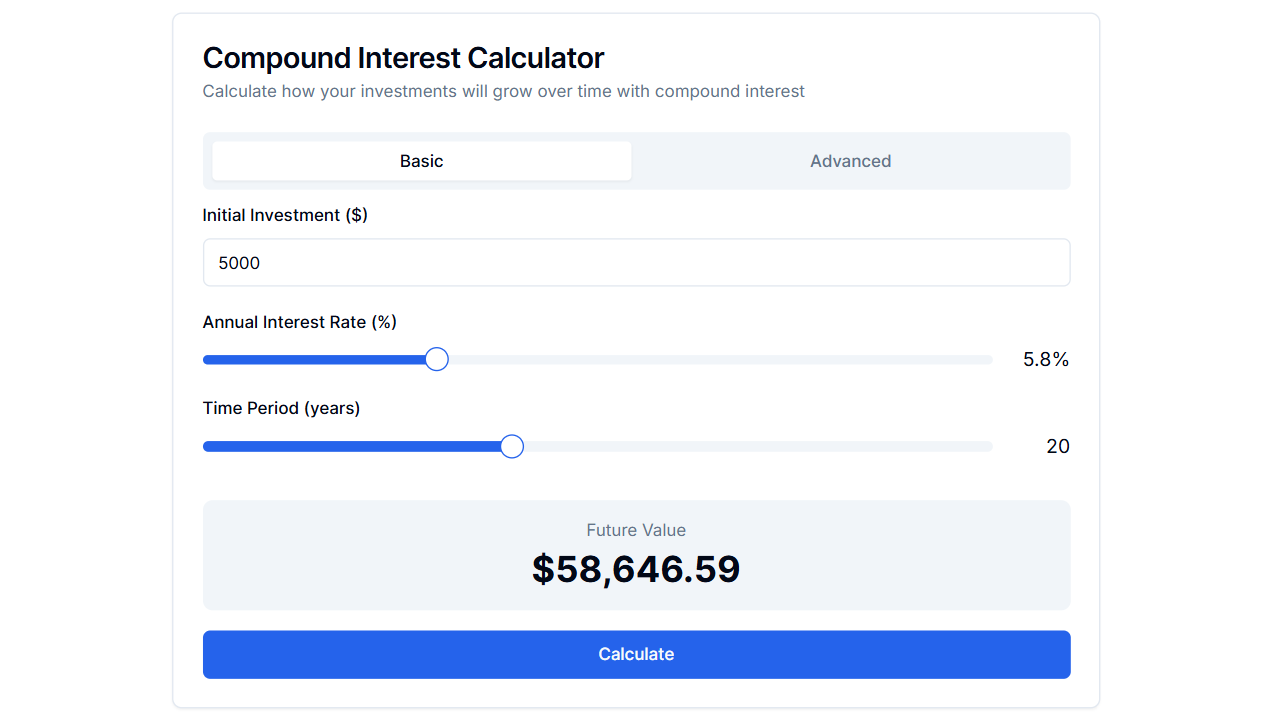Click the Future Value result display
The image size is (1280, 720).
pyautogui.click(x=636, y=554)
